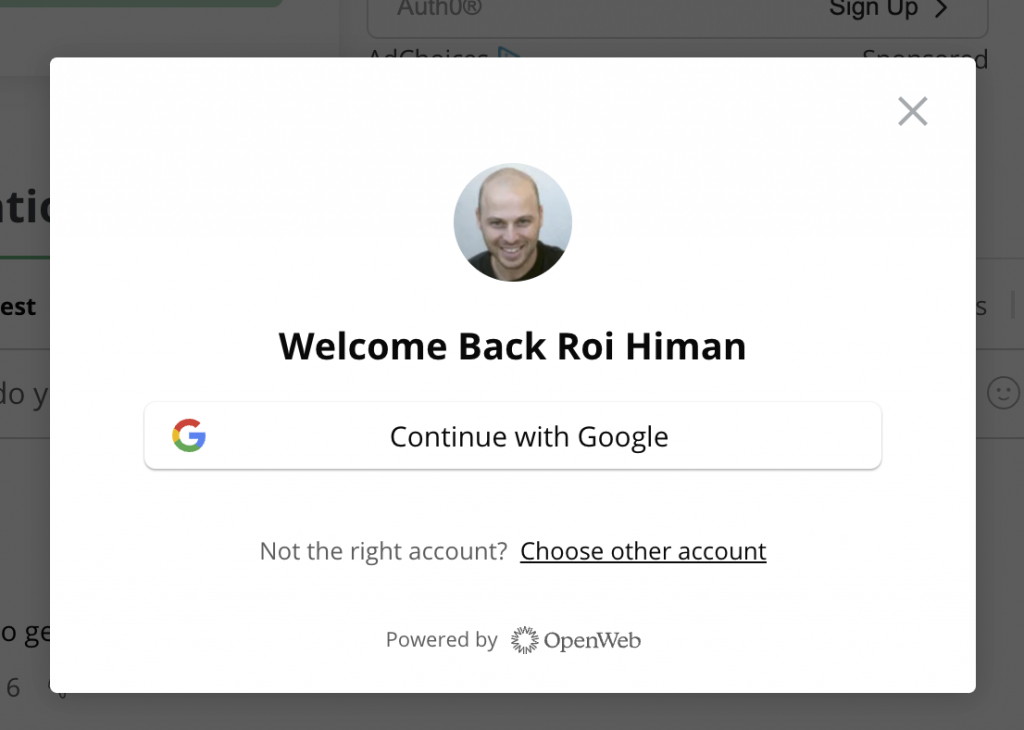The width and height of the screenshot is (1024, 730).
Task: Click the 'Not the right account?' text
Action: (x=383, y=551)
